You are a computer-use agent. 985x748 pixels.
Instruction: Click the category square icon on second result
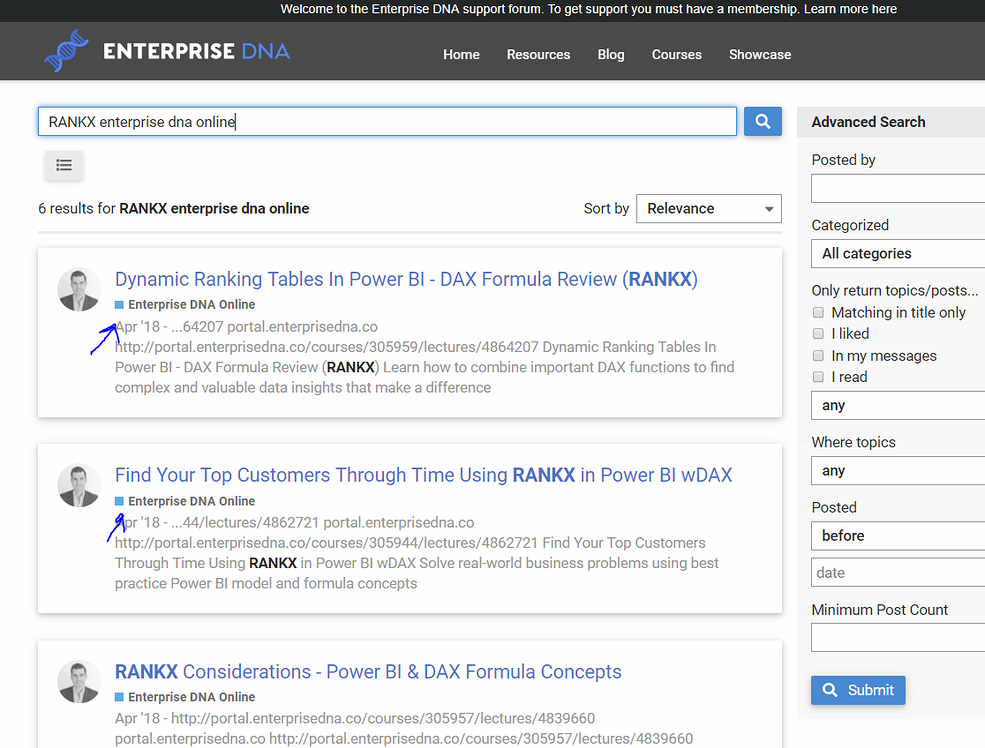click(120, 500)
